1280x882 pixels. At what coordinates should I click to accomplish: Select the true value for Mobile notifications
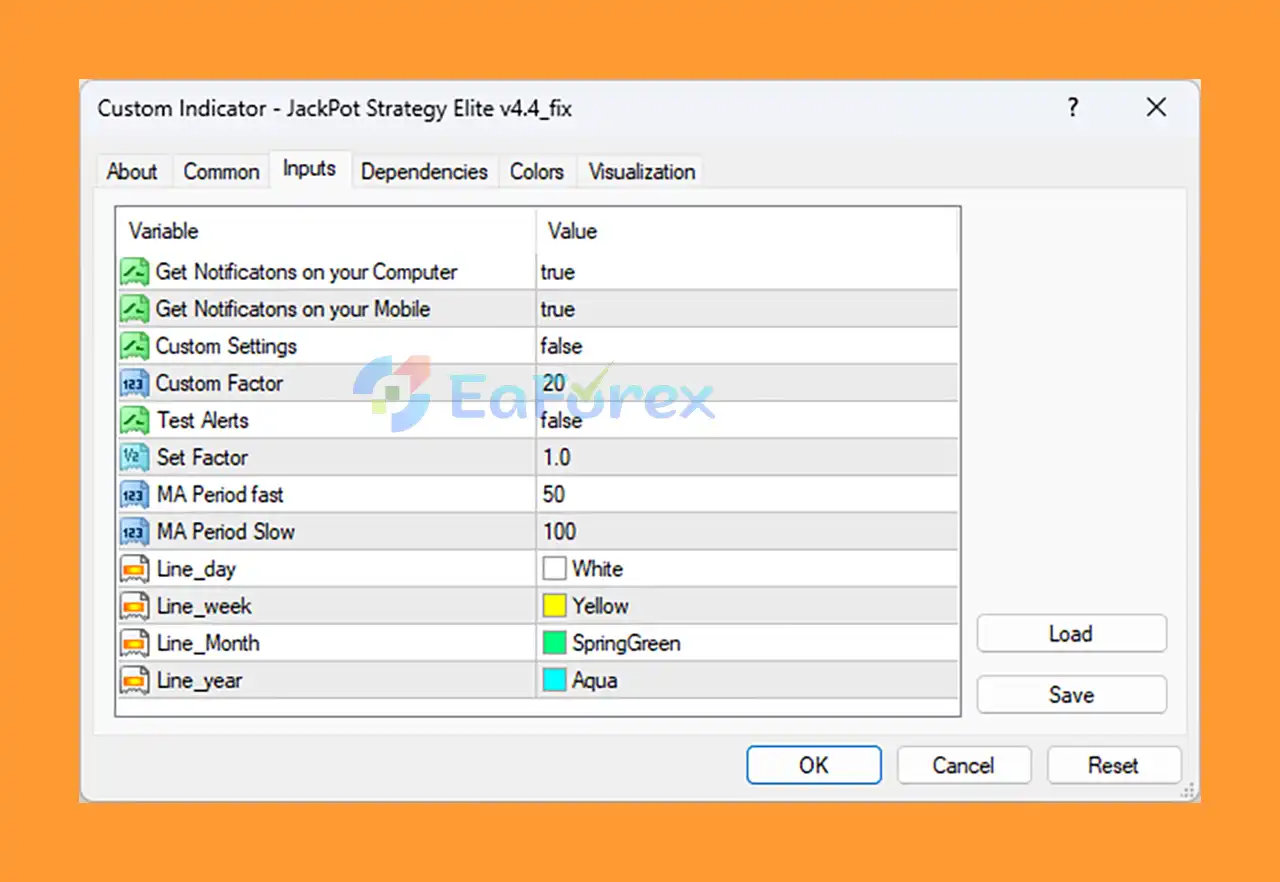[558, 309]
